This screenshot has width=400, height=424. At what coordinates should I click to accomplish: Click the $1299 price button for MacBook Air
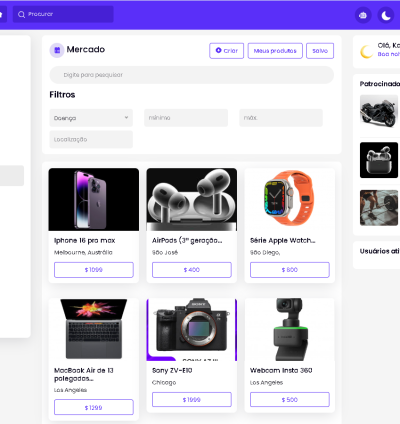pyautogui.click(x=94, y=407)
